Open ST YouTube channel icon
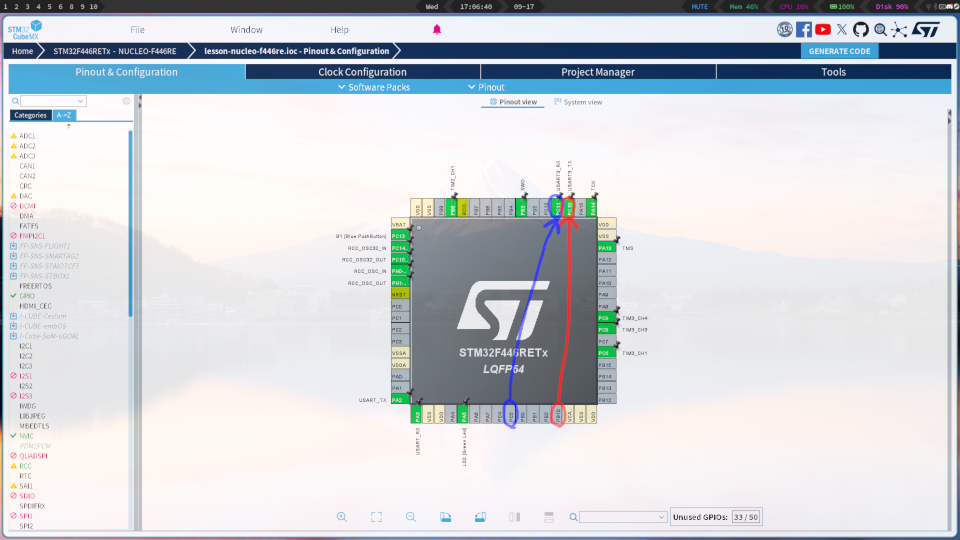The width and height of the screenshot is (960, 540). coord(823,29)
